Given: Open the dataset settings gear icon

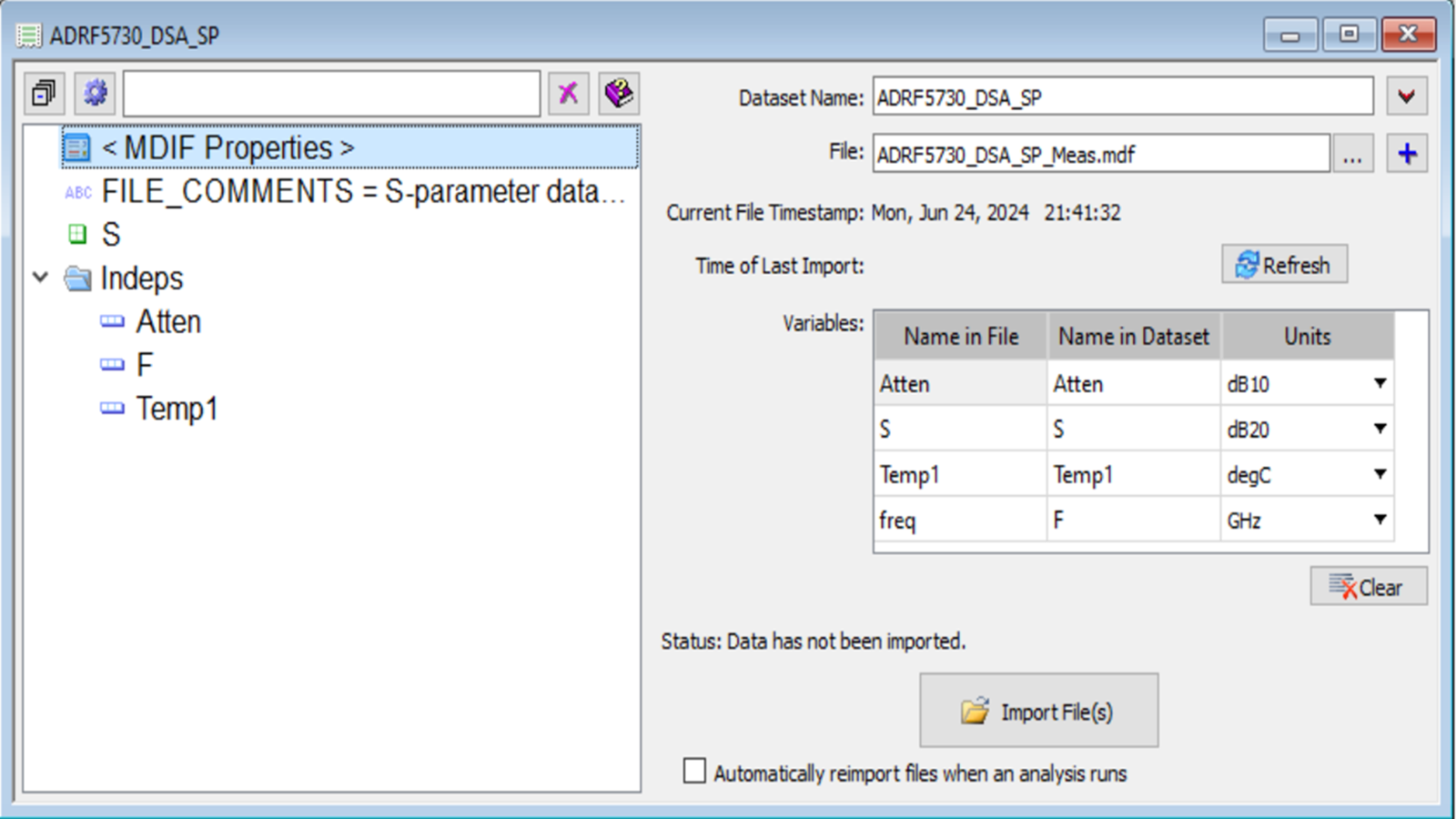Looking at the screenshot, I should [94, 92].
